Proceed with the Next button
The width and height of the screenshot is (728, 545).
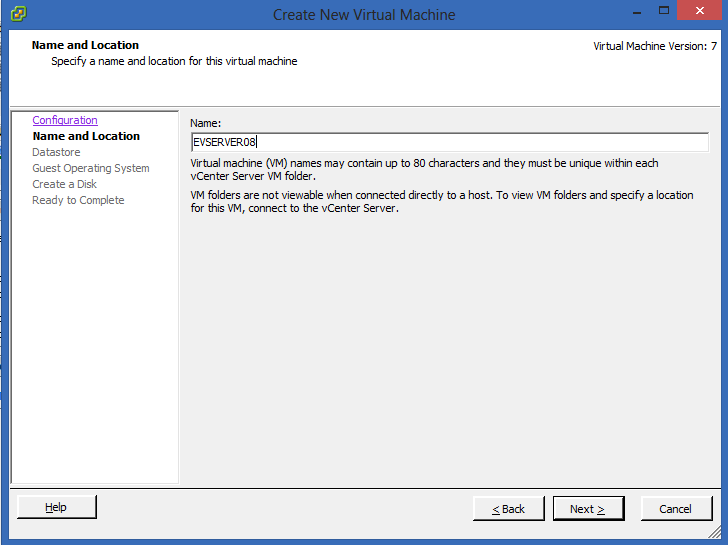click(588, 509)
